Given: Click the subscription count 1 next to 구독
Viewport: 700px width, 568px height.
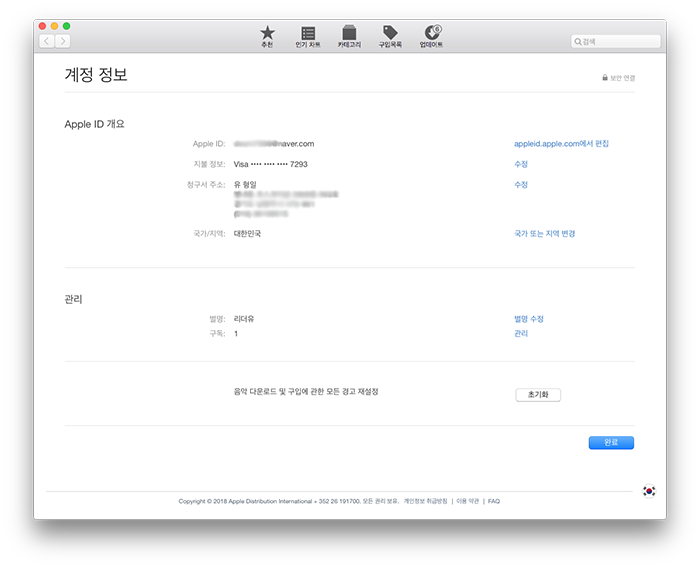Looking at the screenshot, I should coord(236,334).
